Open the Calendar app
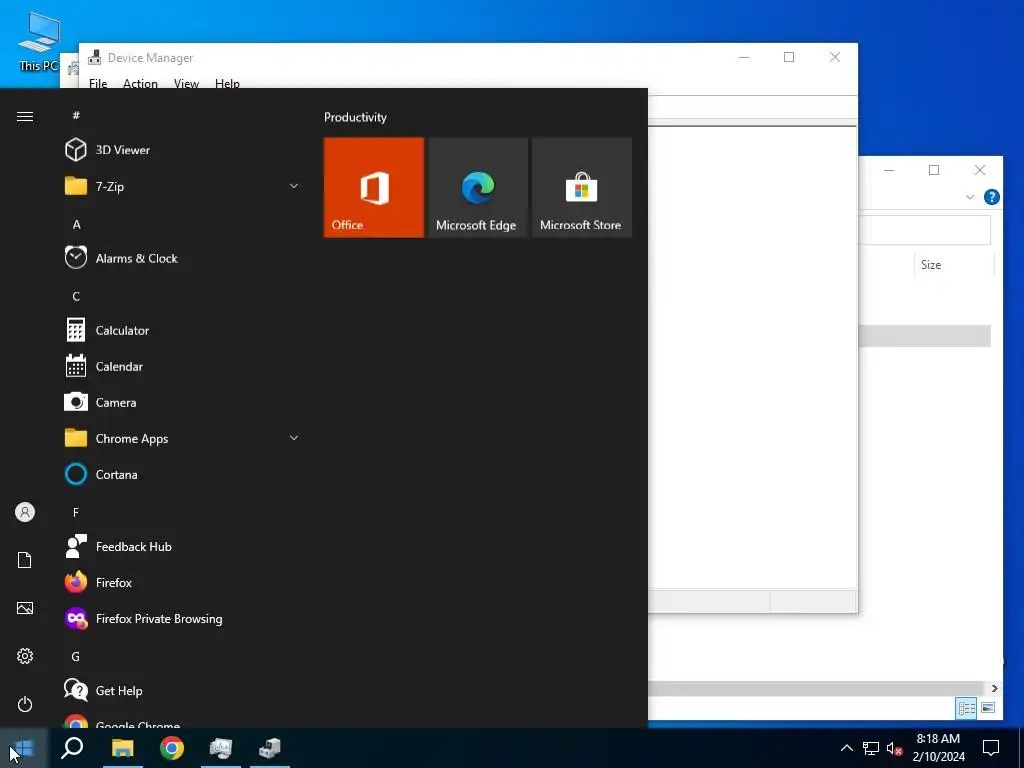This screenshot has width=1024, height=768. 104,366
